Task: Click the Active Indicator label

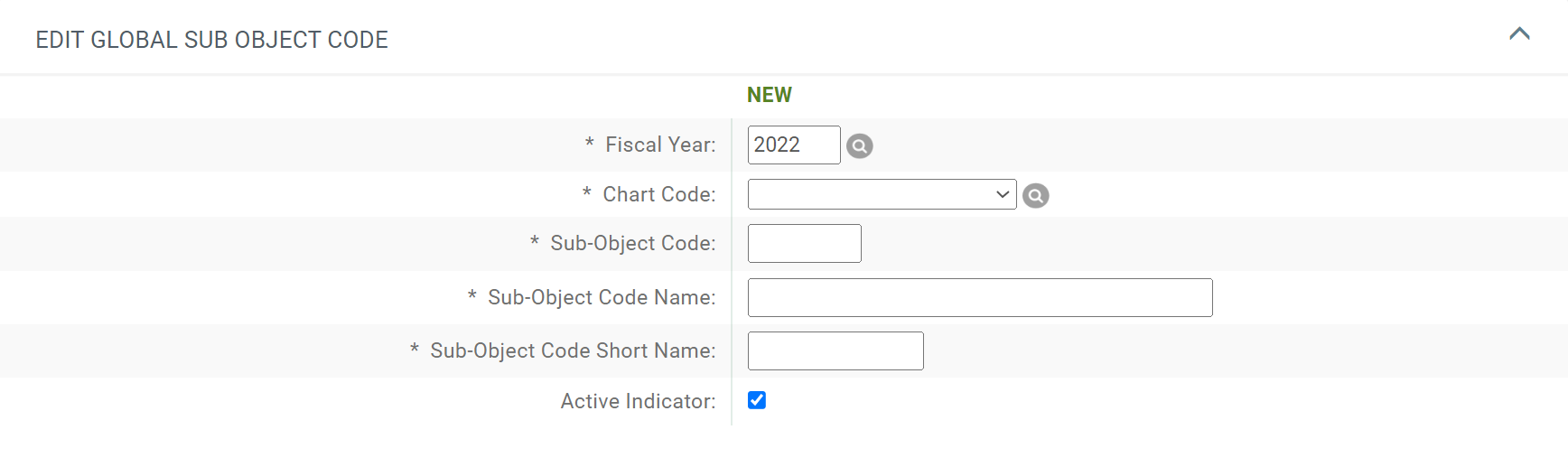Action: [638, 401]
